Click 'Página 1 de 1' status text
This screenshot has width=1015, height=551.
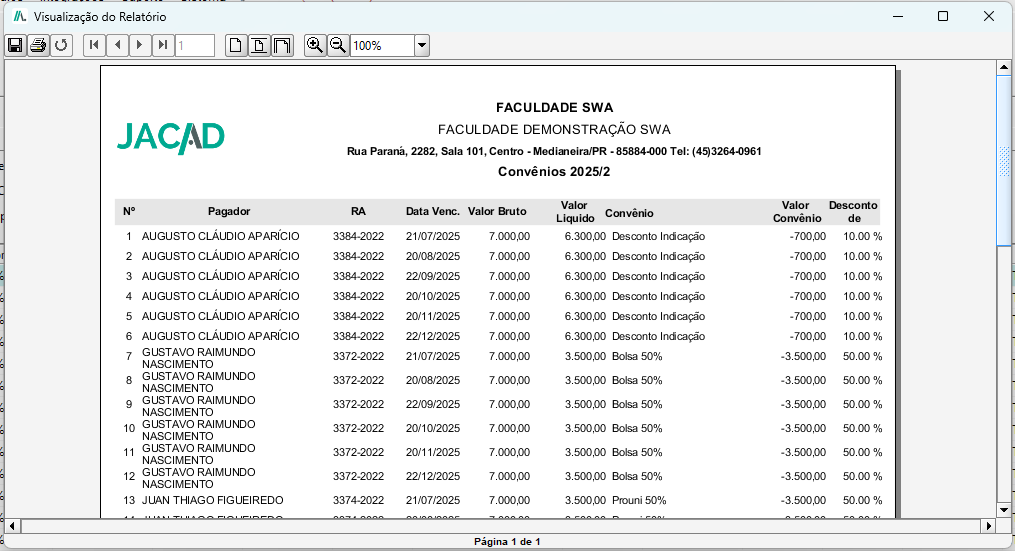[507, 541]
